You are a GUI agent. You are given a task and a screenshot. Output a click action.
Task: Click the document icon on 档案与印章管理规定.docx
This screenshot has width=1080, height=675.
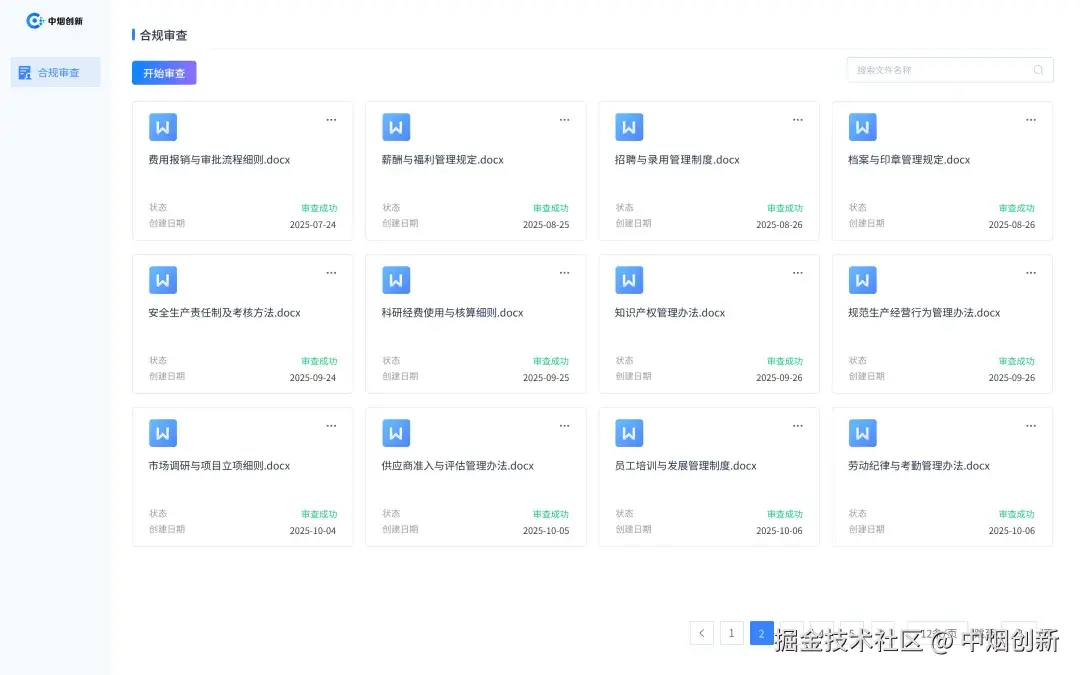click(862, 127)
